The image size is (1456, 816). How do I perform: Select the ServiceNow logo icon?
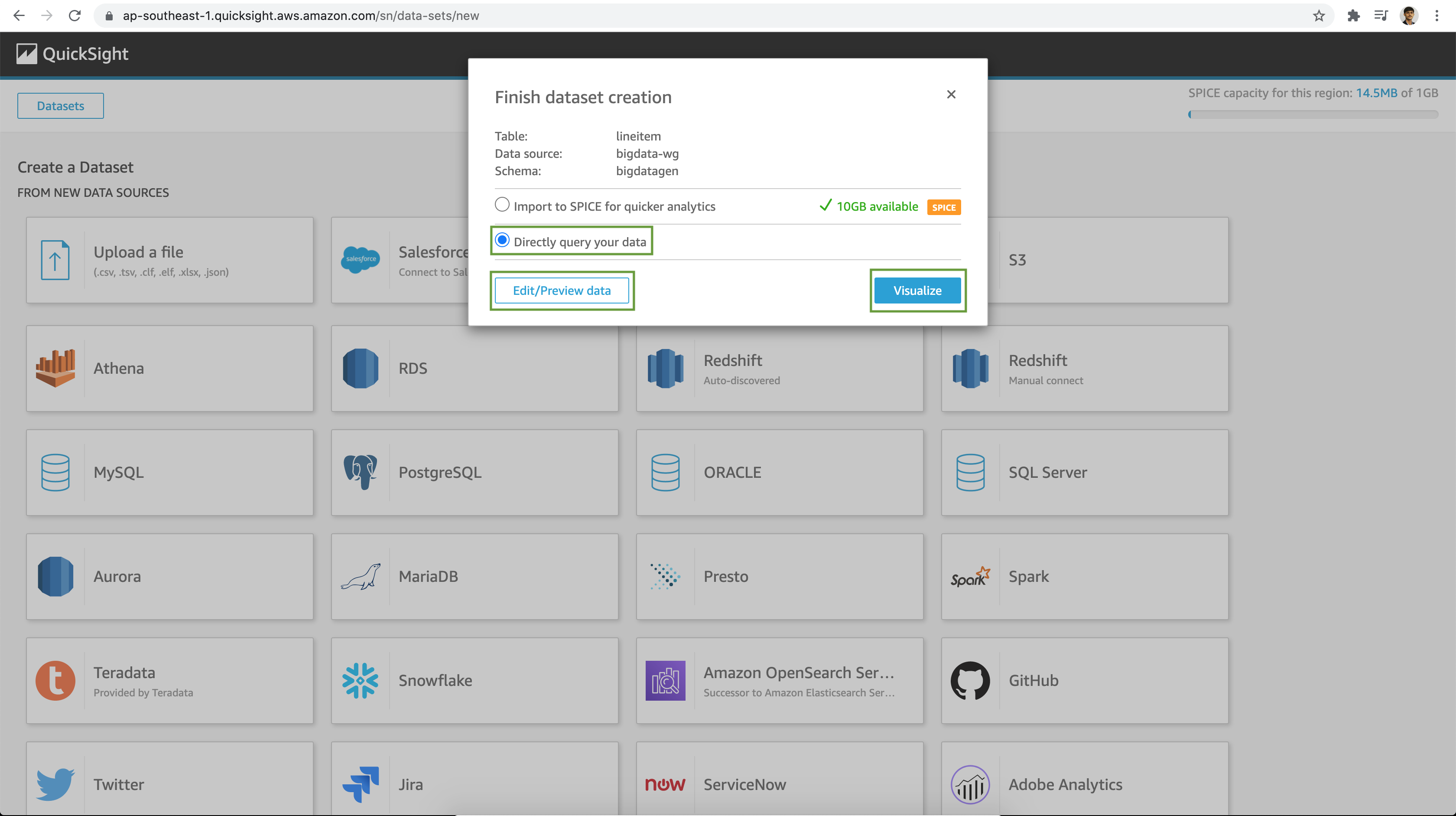pyautogui.click(x=665, y=784)
